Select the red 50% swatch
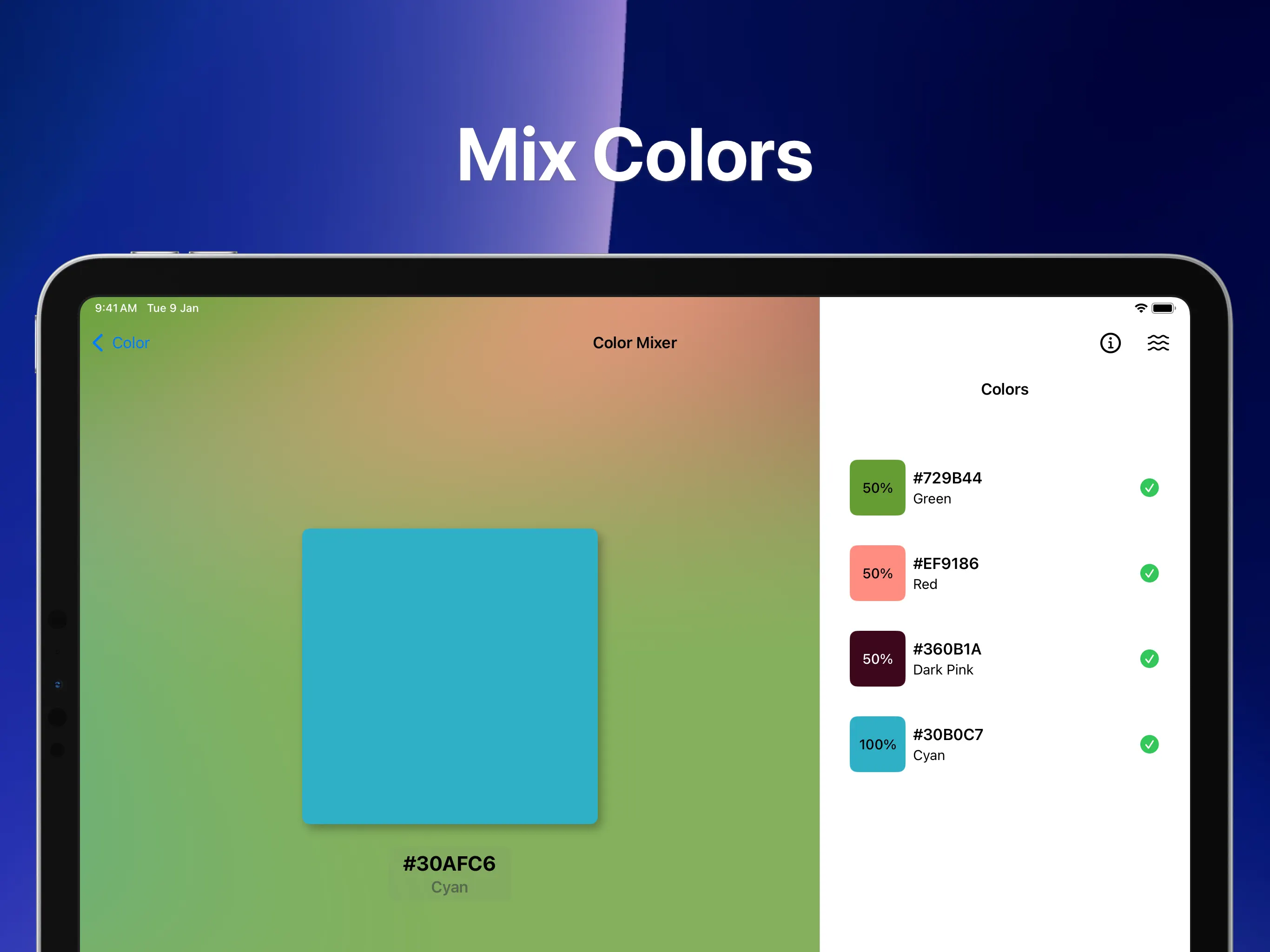The image size is (1270, 952). (877, 573)
